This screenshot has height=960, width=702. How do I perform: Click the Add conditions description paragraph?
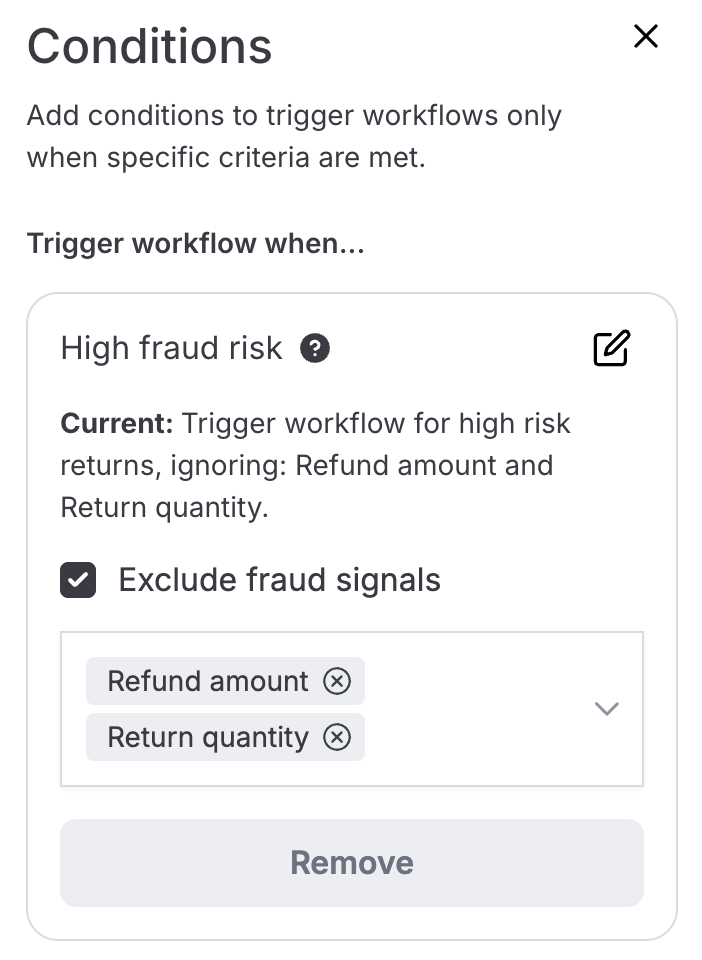[294, 136]
